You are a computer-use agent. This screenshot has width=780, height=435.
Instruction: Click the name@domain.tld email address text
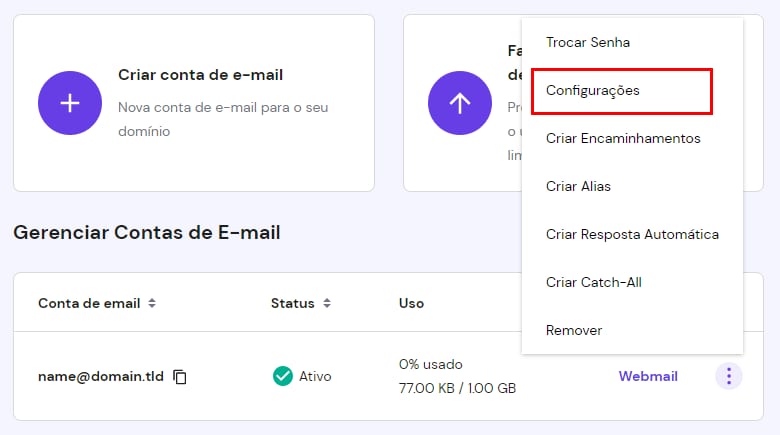coord(100,376)
